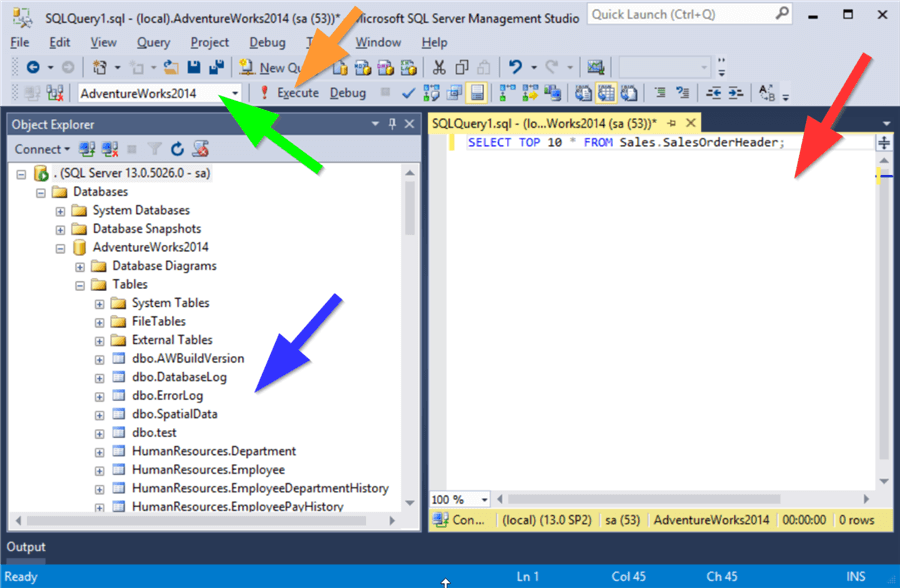Toggle Results to Text mode
Viewport: 900px width, 588px height.
583,93
